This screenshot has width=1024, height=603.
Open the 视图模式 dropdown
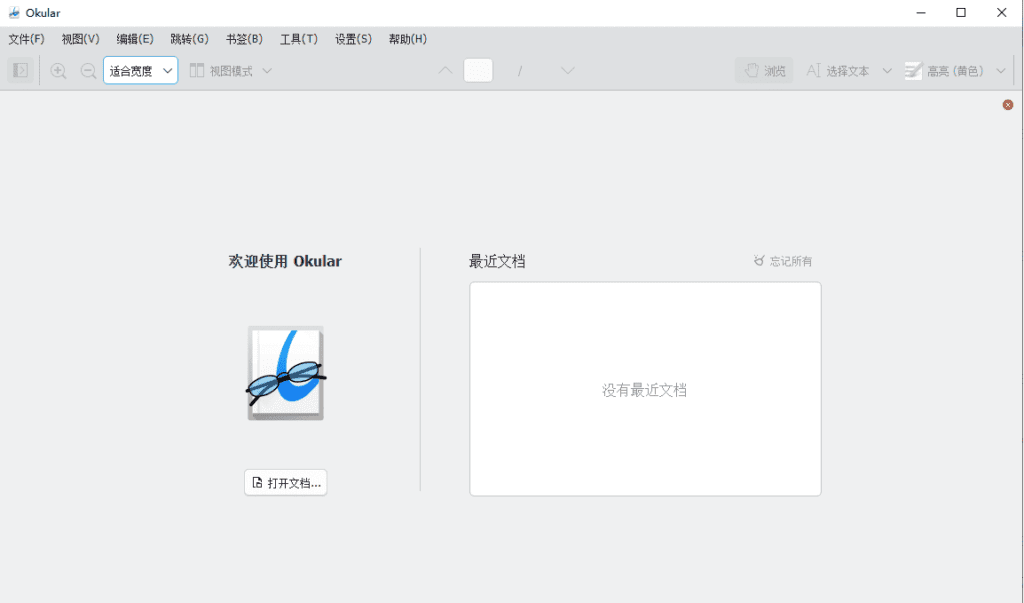tap(231, 71)
